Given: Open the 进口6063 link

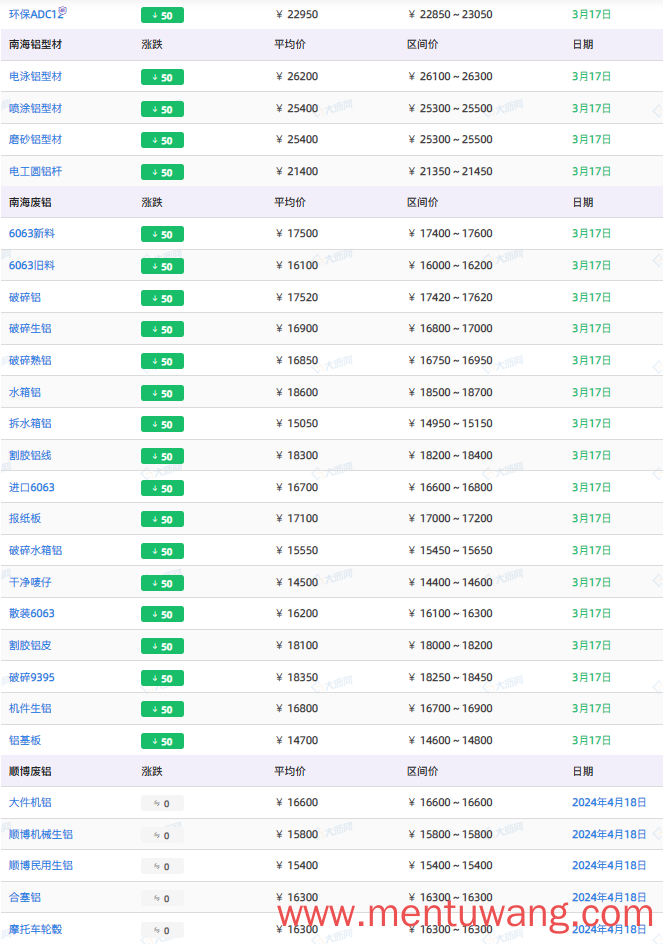Looking at the screenshot, I should click(32, 488).
